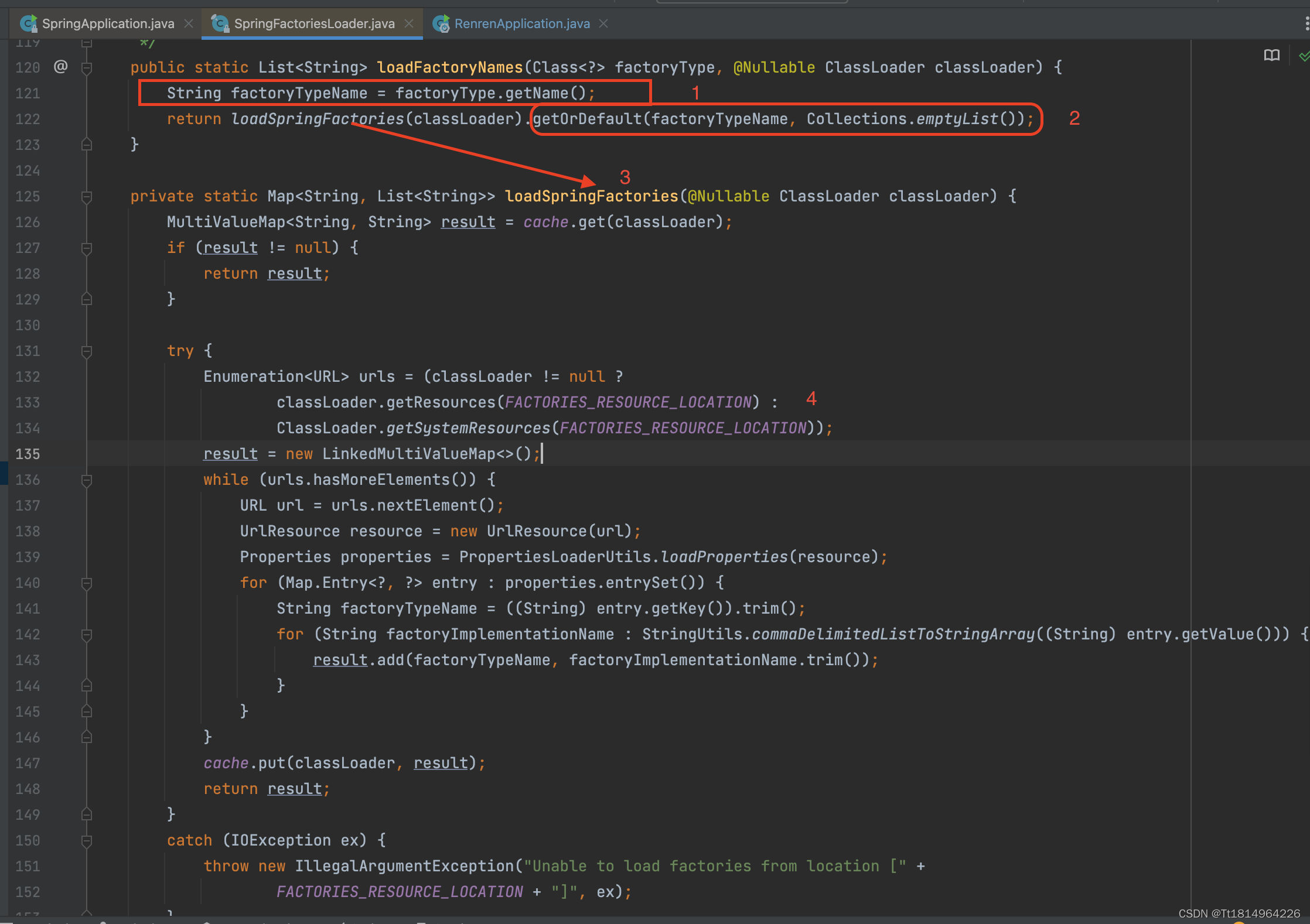
Task: Click urls.hasMoreElements() on line 136
Action: [x=372, y=480]
